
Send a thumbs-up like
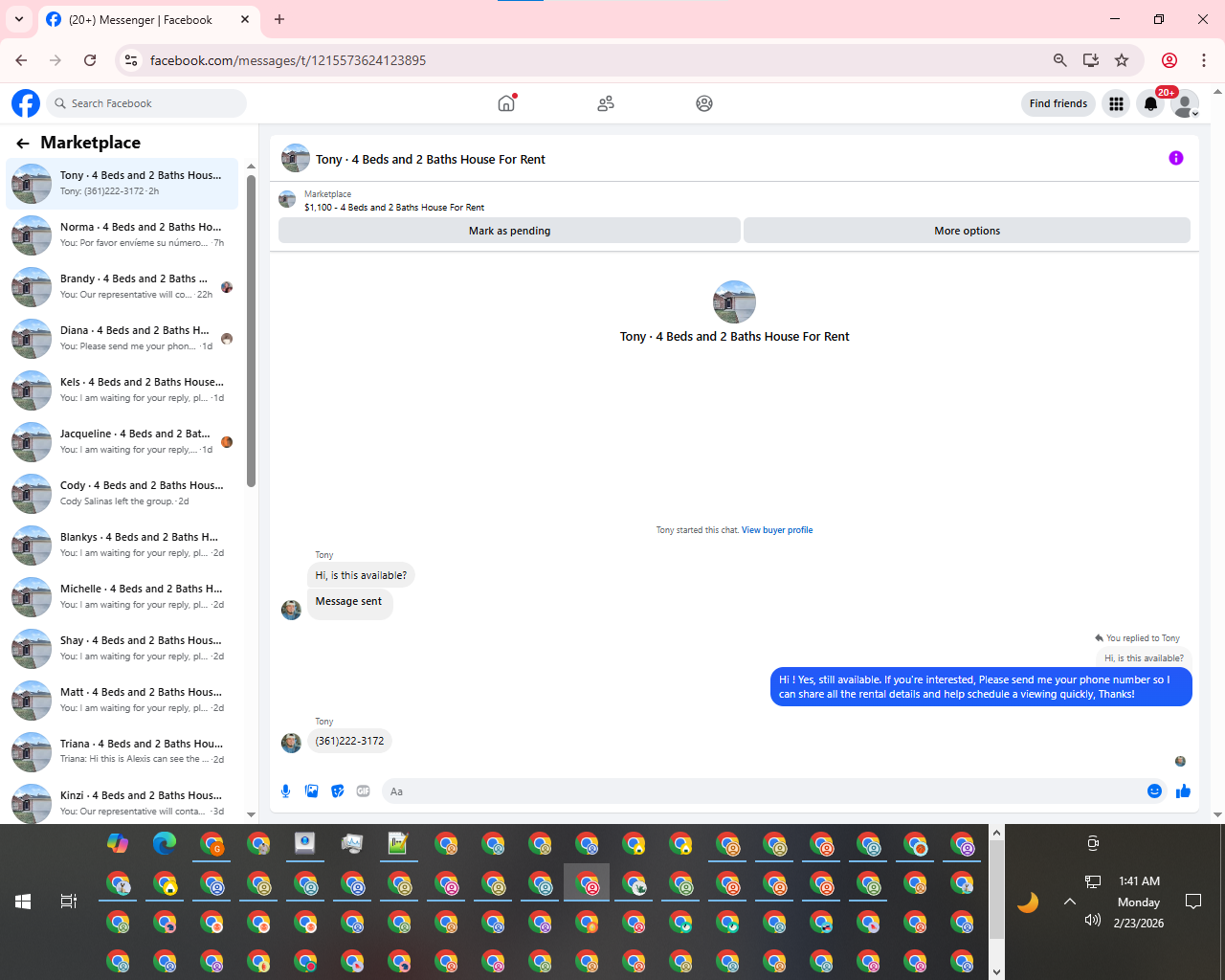pos(1183,791)
